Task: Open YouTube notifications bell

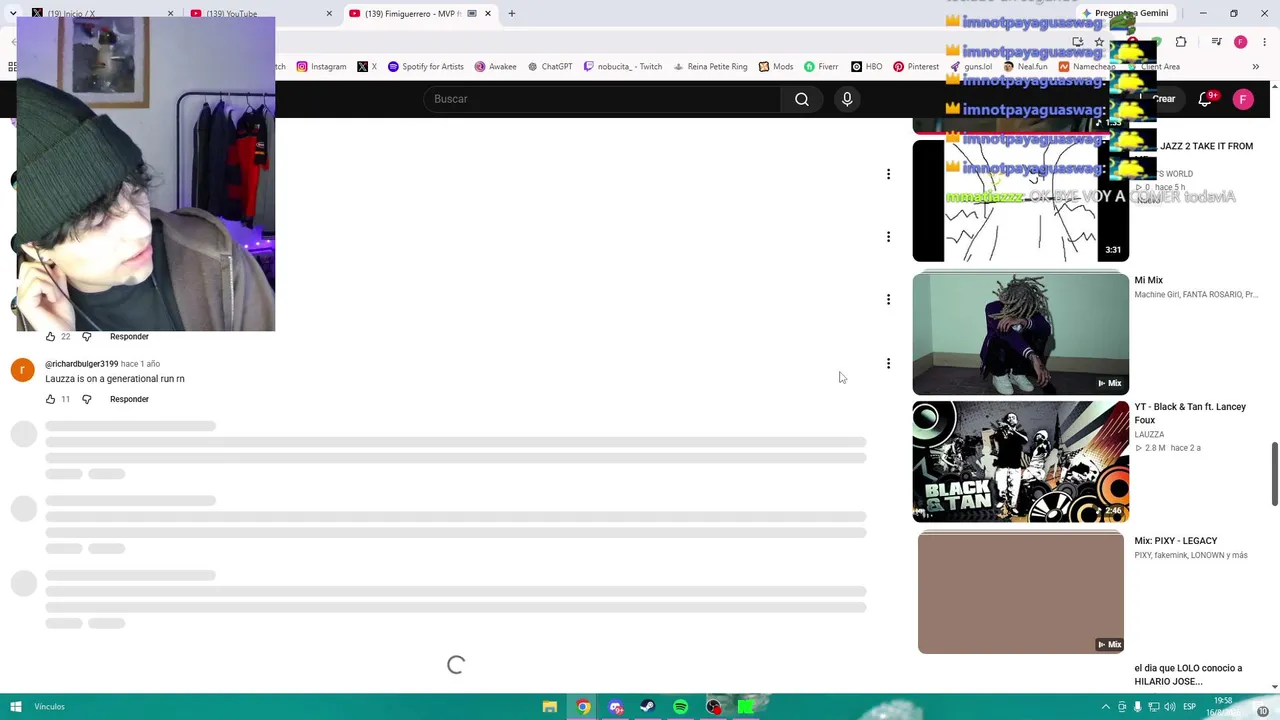Action: click(1205, 99)
